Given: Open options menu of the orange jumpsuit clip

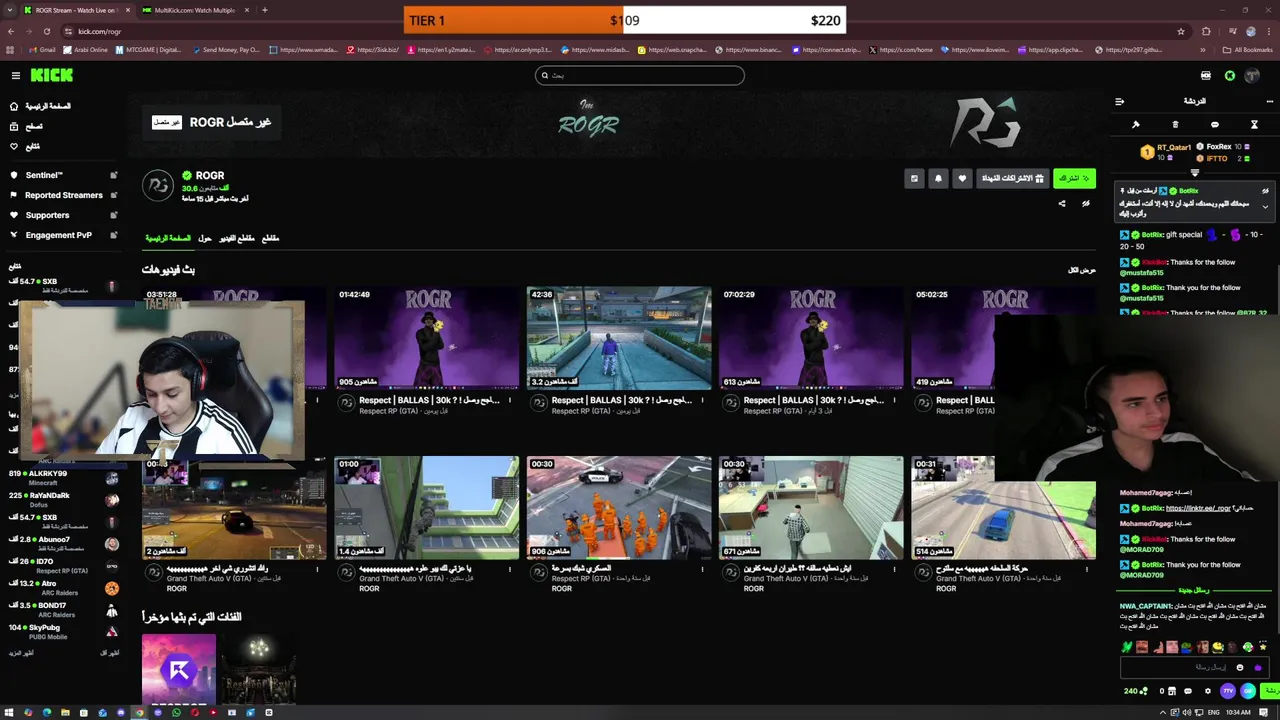Looking at the screenshot, I should click(x=702, y=570).
